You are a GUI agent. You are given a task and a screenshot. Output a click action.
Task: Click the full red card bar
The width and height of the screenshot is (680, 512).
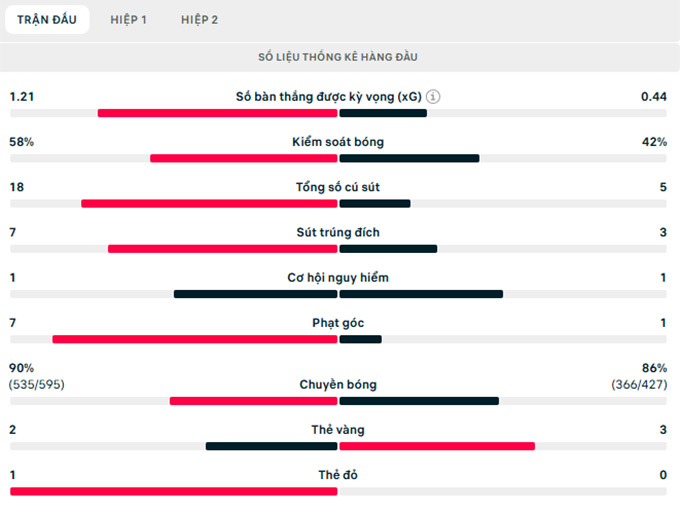(x=173, y=491)
